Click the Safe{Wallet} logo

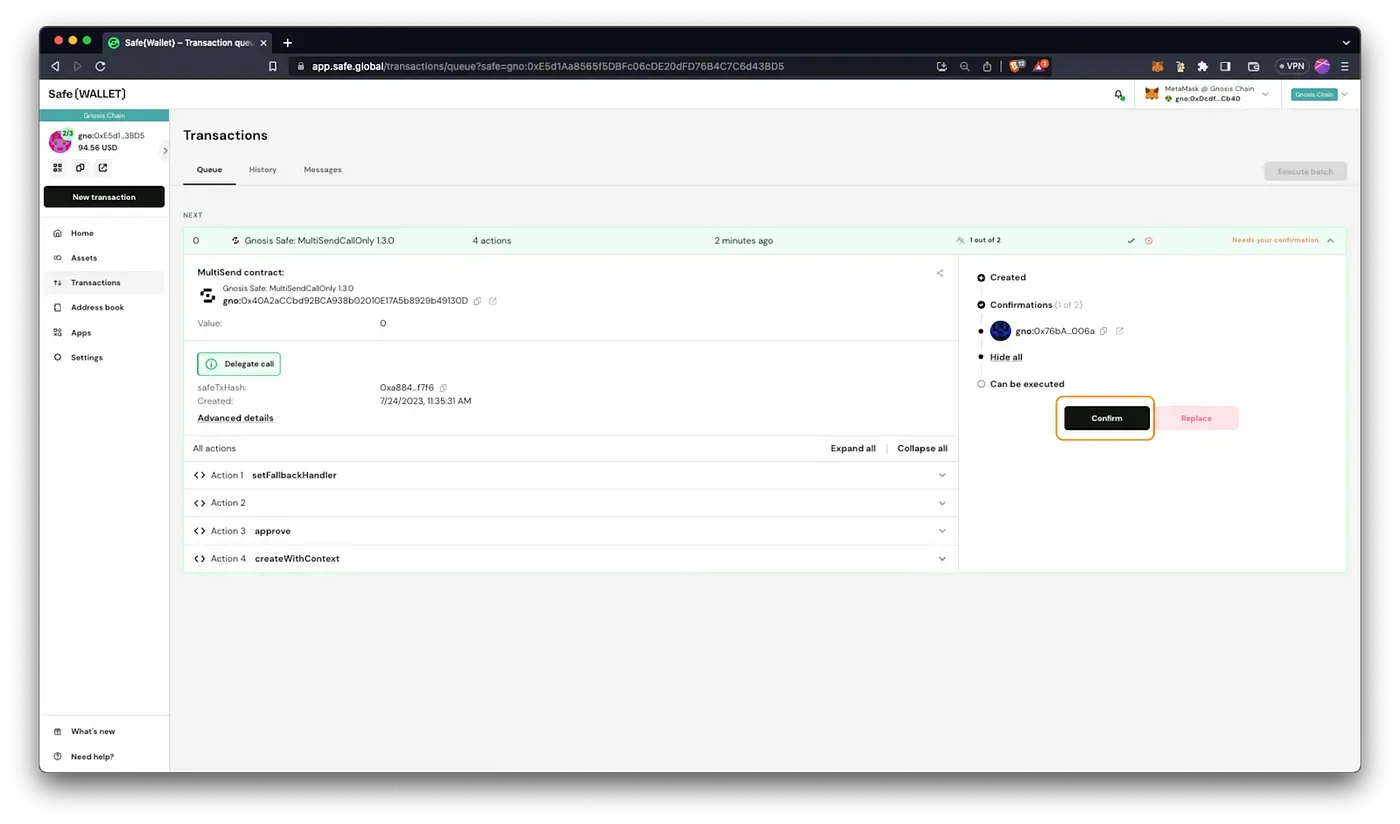coord(87,94)
